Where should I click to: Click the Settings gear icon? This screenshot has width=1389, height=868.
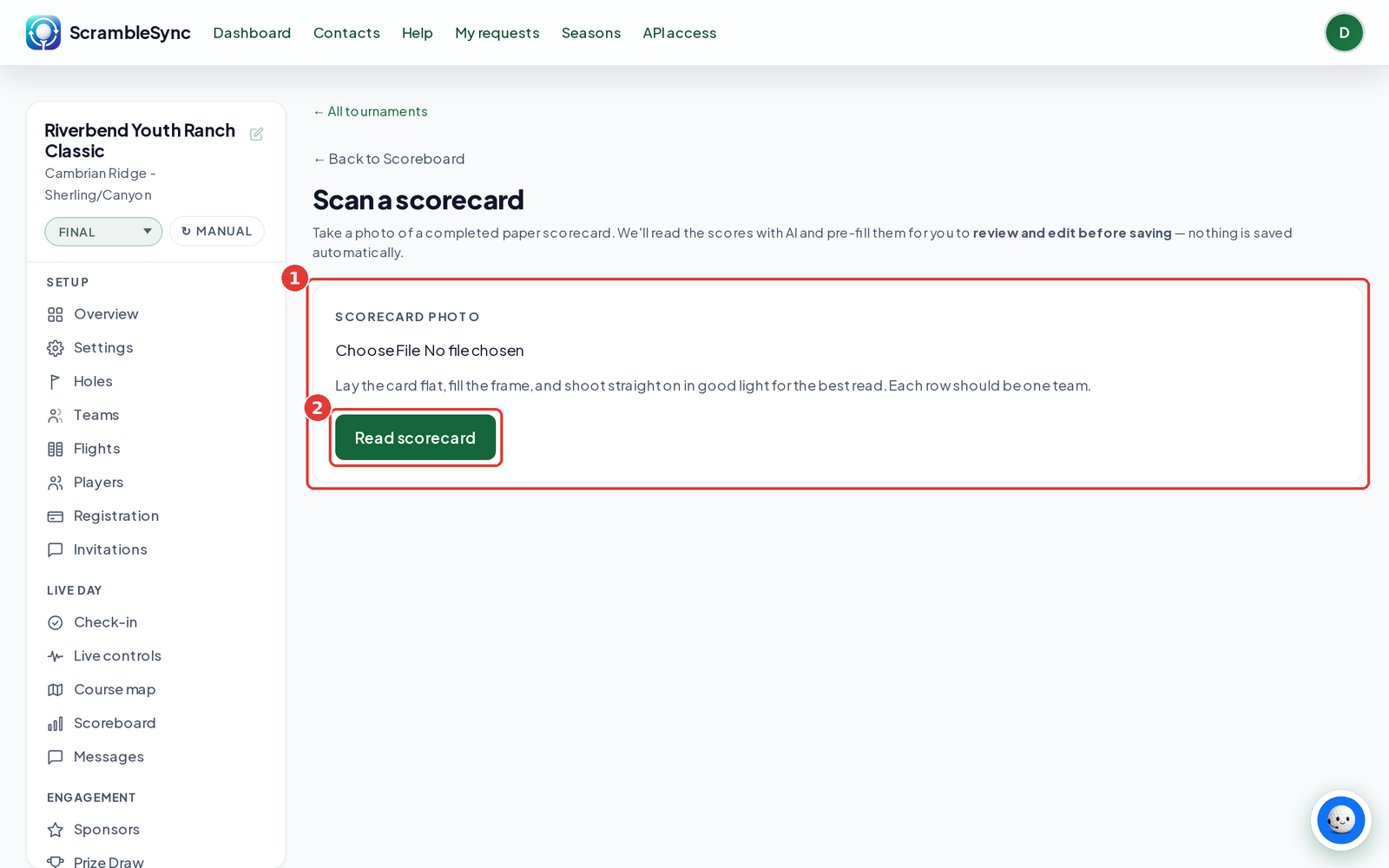[x=56, y=348]
